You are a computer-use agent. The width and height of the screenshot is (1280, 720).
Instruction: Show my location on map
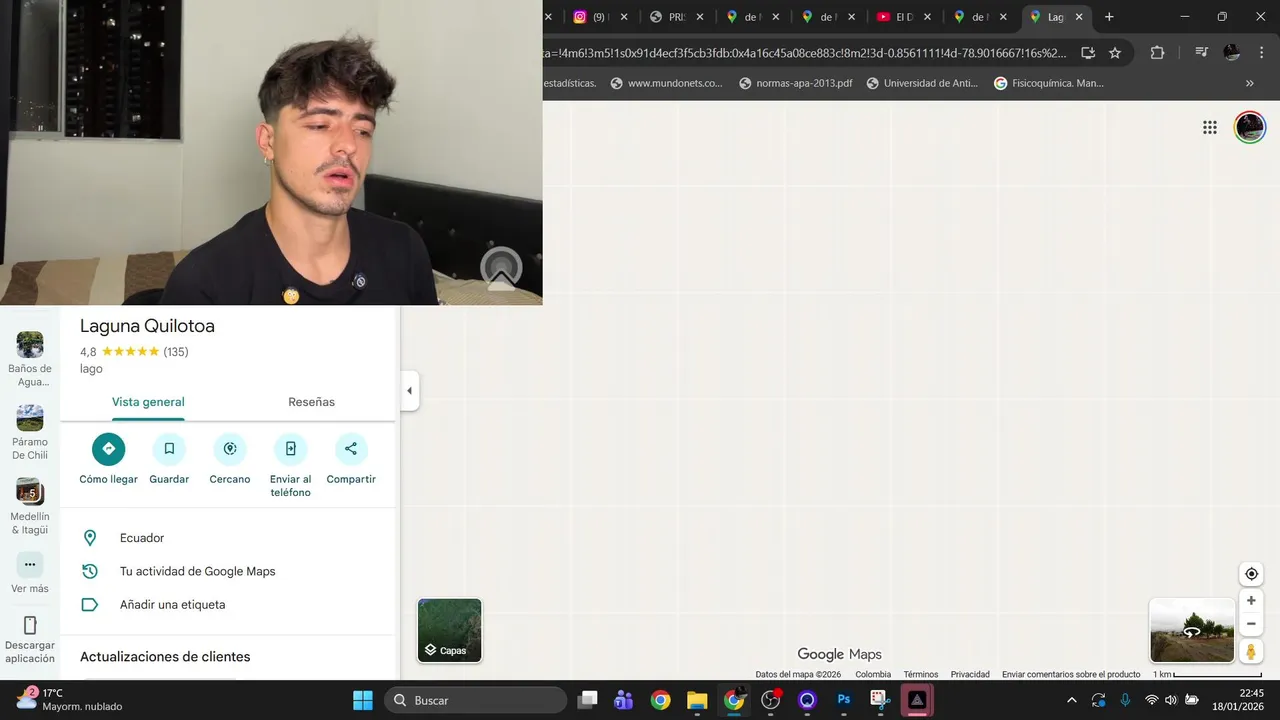pos(1251,574)
